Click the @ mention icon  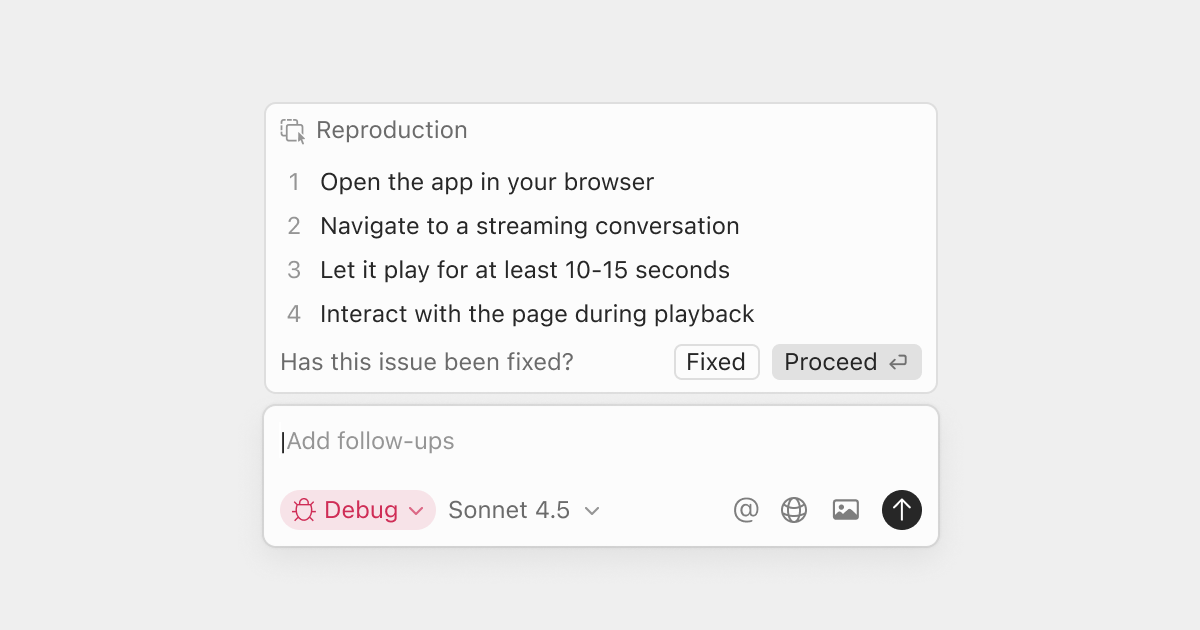coord(745,510)
